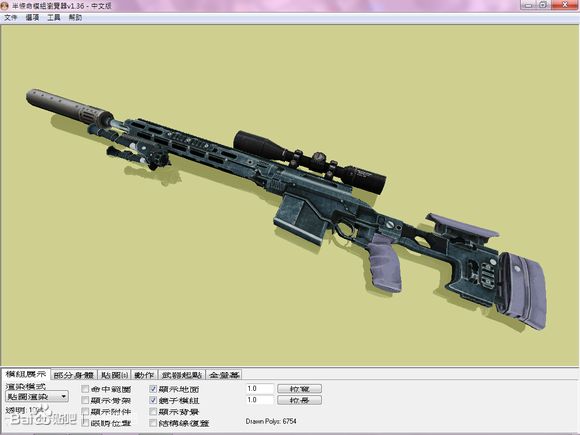Enable the 顯示骨架 show bones checkbox
The width and height of the screenshot is (580, 435).
85,400
